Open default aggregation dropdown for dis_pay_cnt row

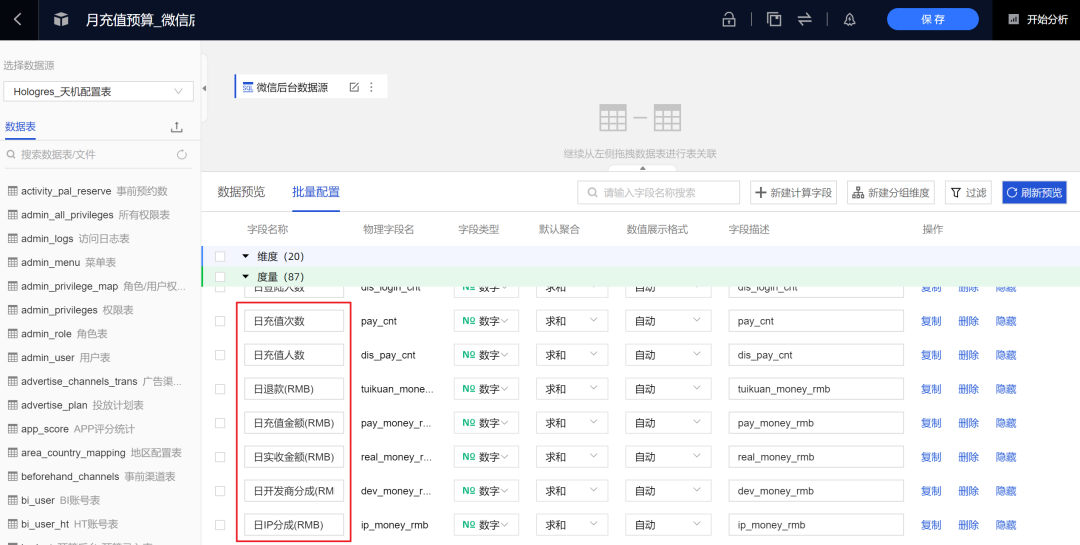572,355
